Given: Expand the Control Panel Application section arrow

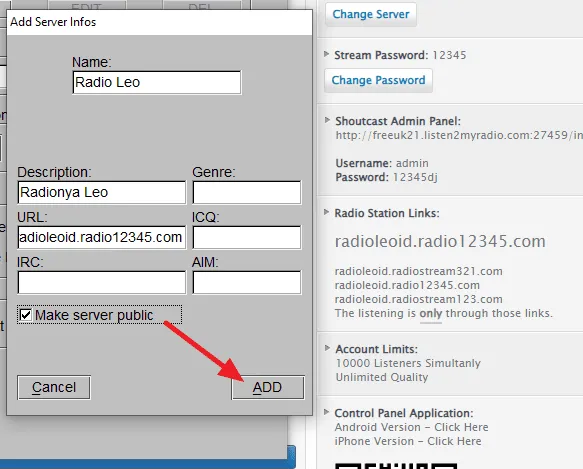Looking at the screenshot, I should (x=326, y=412).
